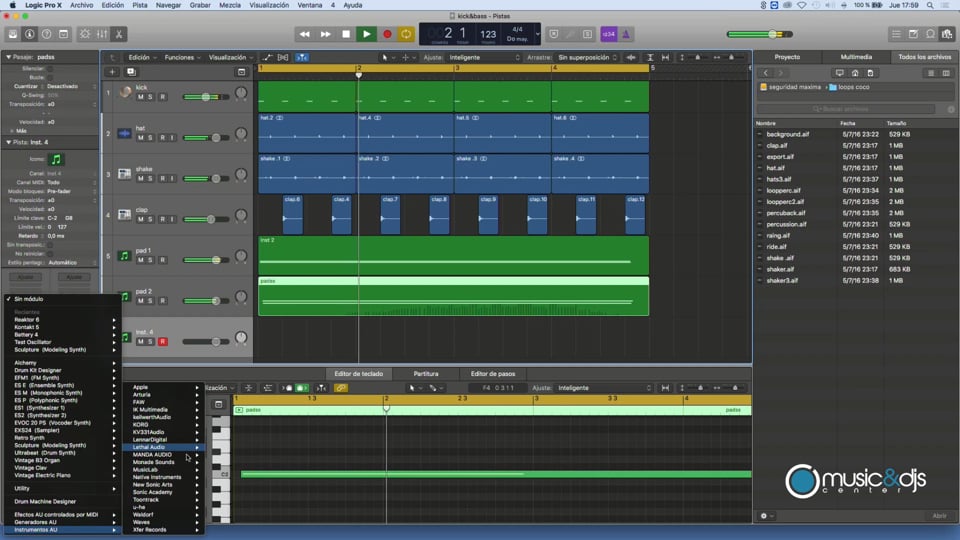Select the hat.6 region
This screenshot has width=960, height=540.
tap(600, 133)
